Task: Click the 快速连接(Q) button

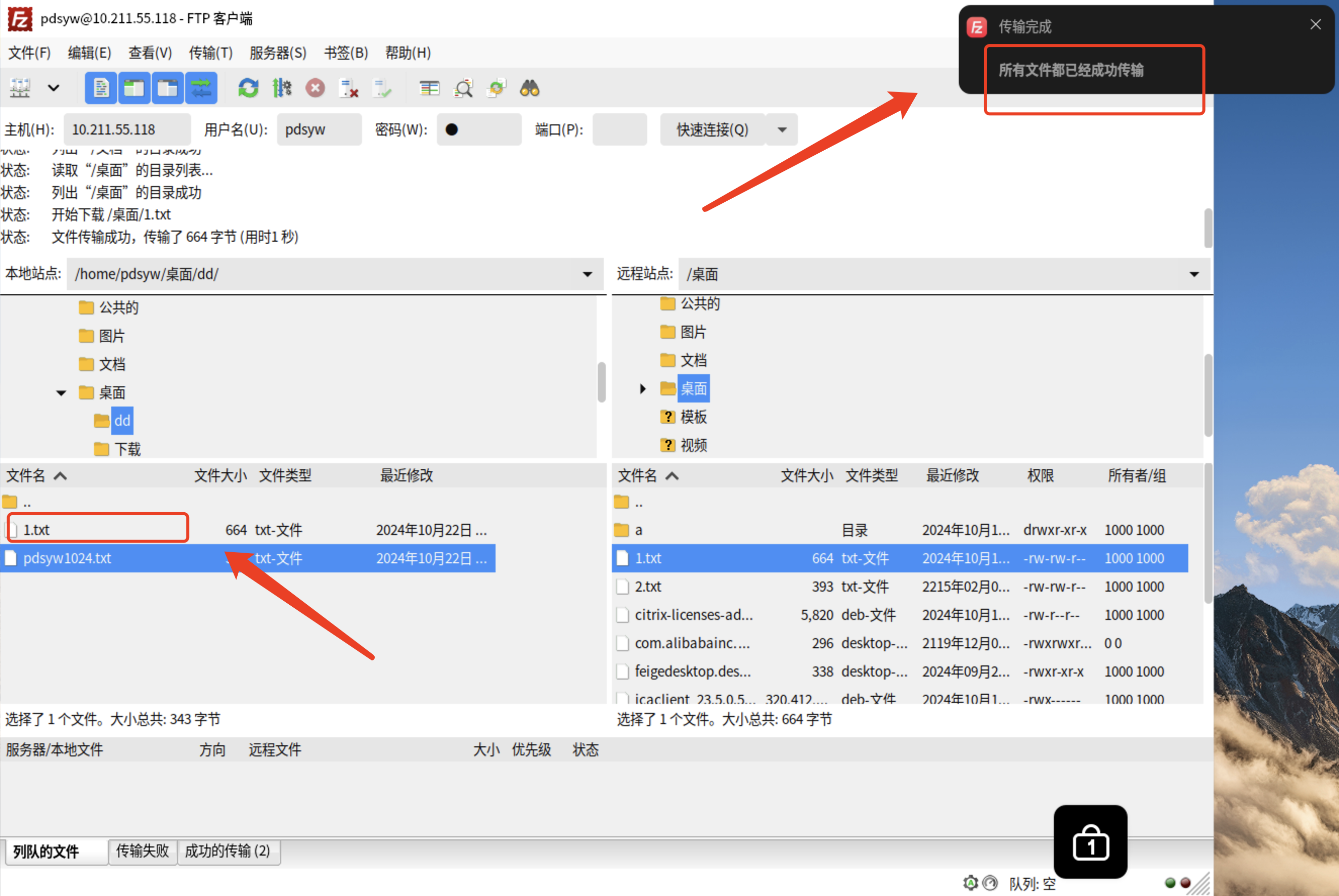Action: point(712,130)
